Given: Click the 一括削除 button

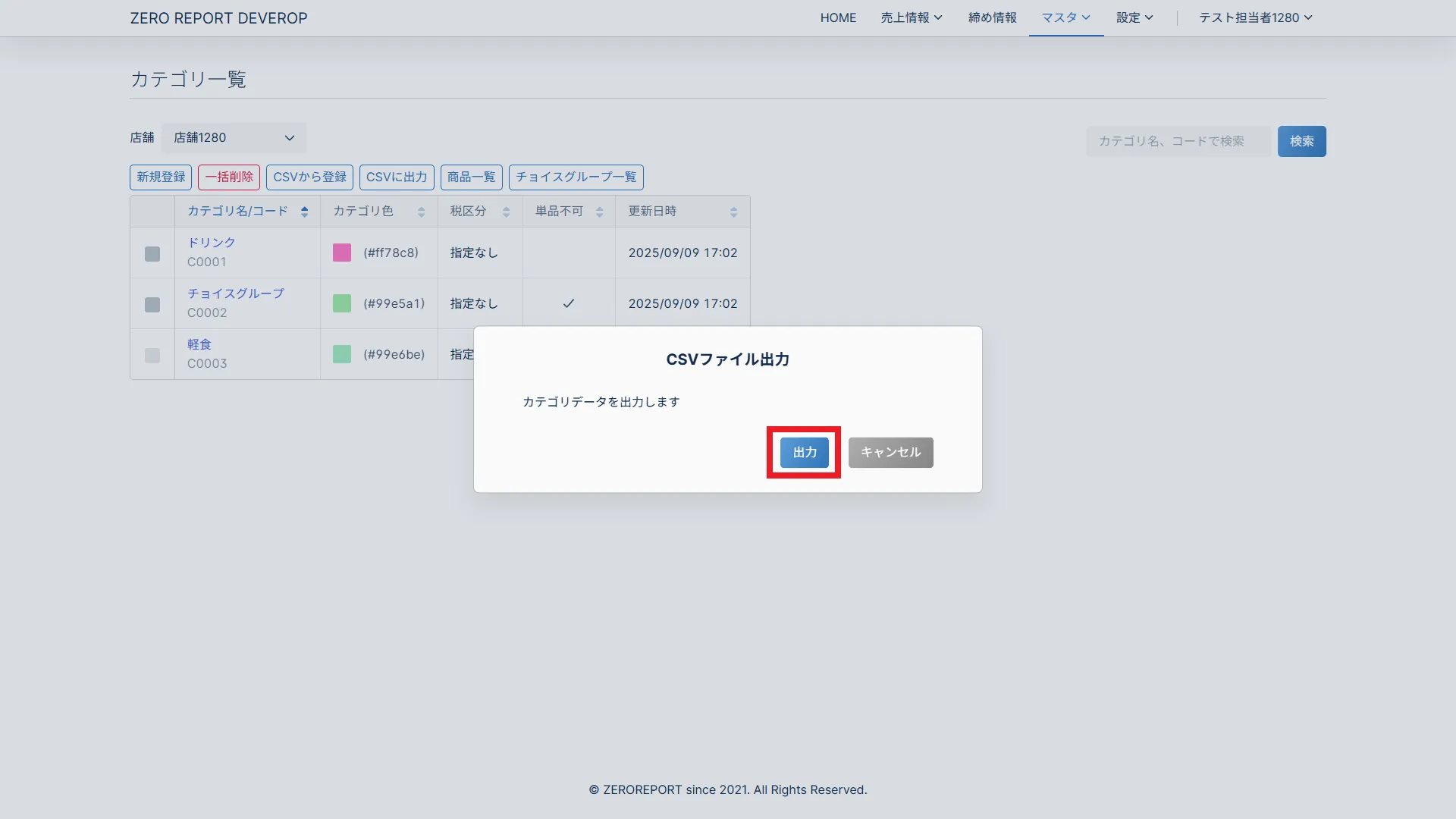Looking at the screenshot, I should tap(229, 177).
